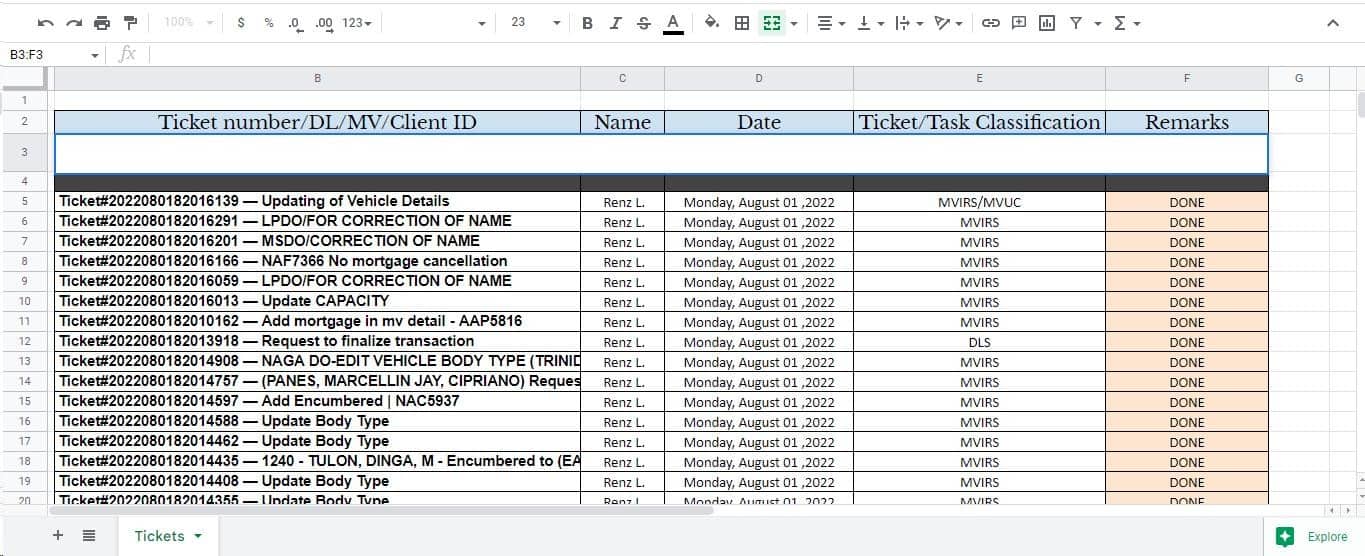The height and width of the screenshot is (556, 1365).
Task: Open text rotation dropdown
Action: (x=948, y=23)
